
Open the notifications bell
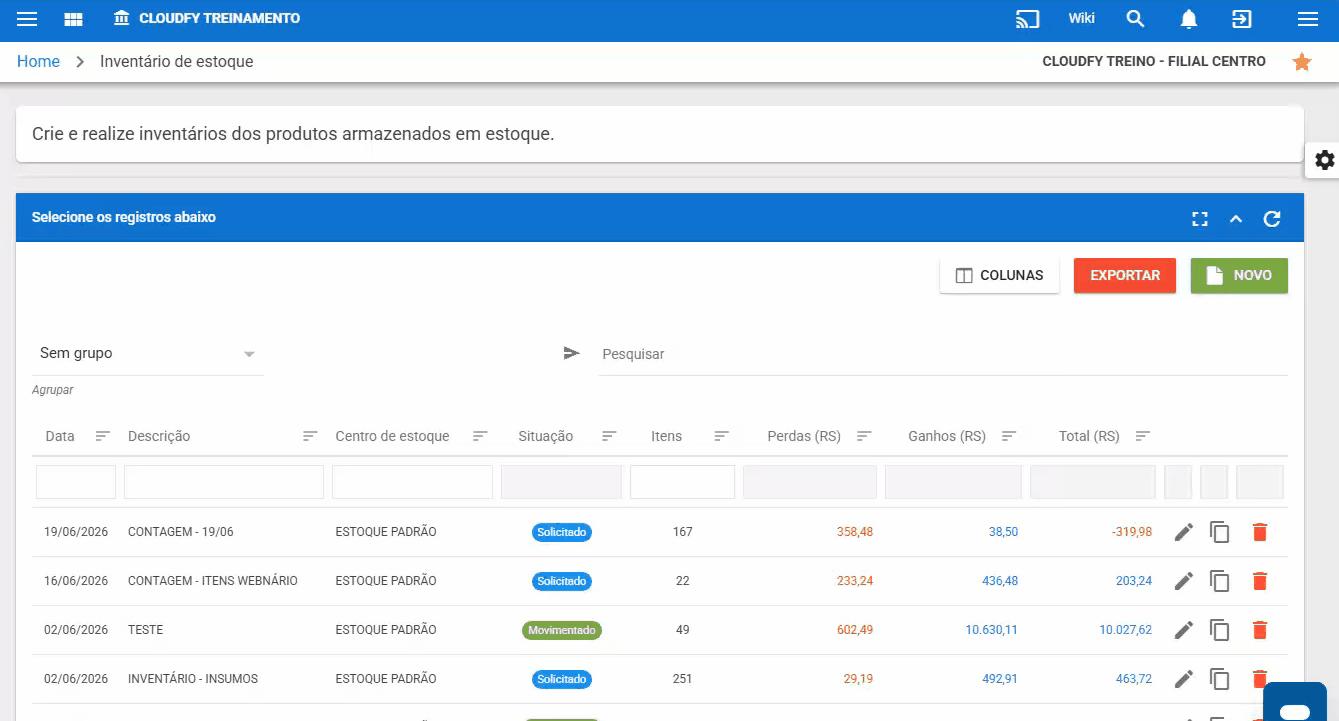pyautogui.click(x=1189, y=19)
